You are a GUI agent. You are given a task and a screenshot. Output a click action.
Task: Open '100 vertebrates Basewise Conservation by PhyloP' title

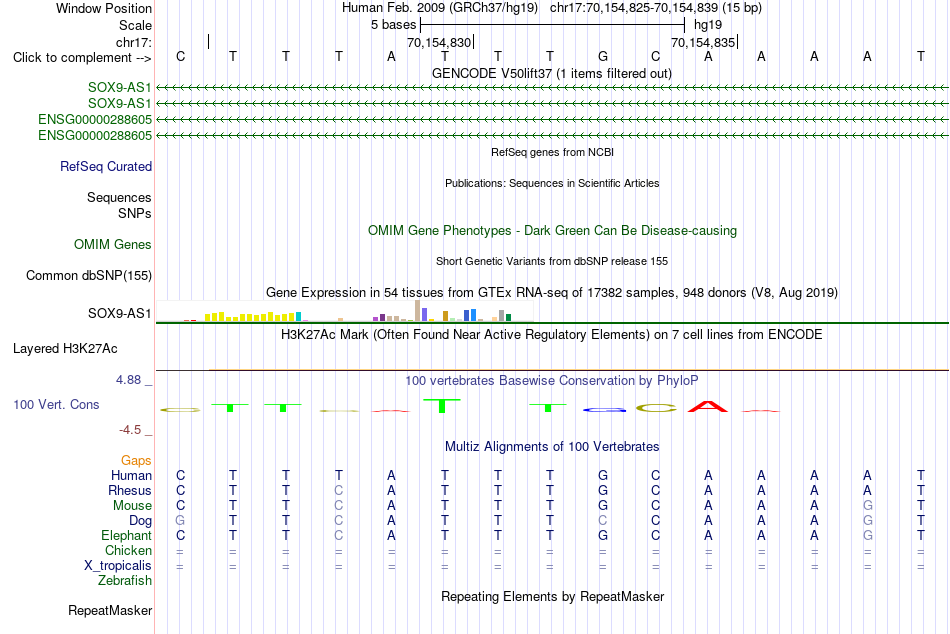click(x=551, y=381)
